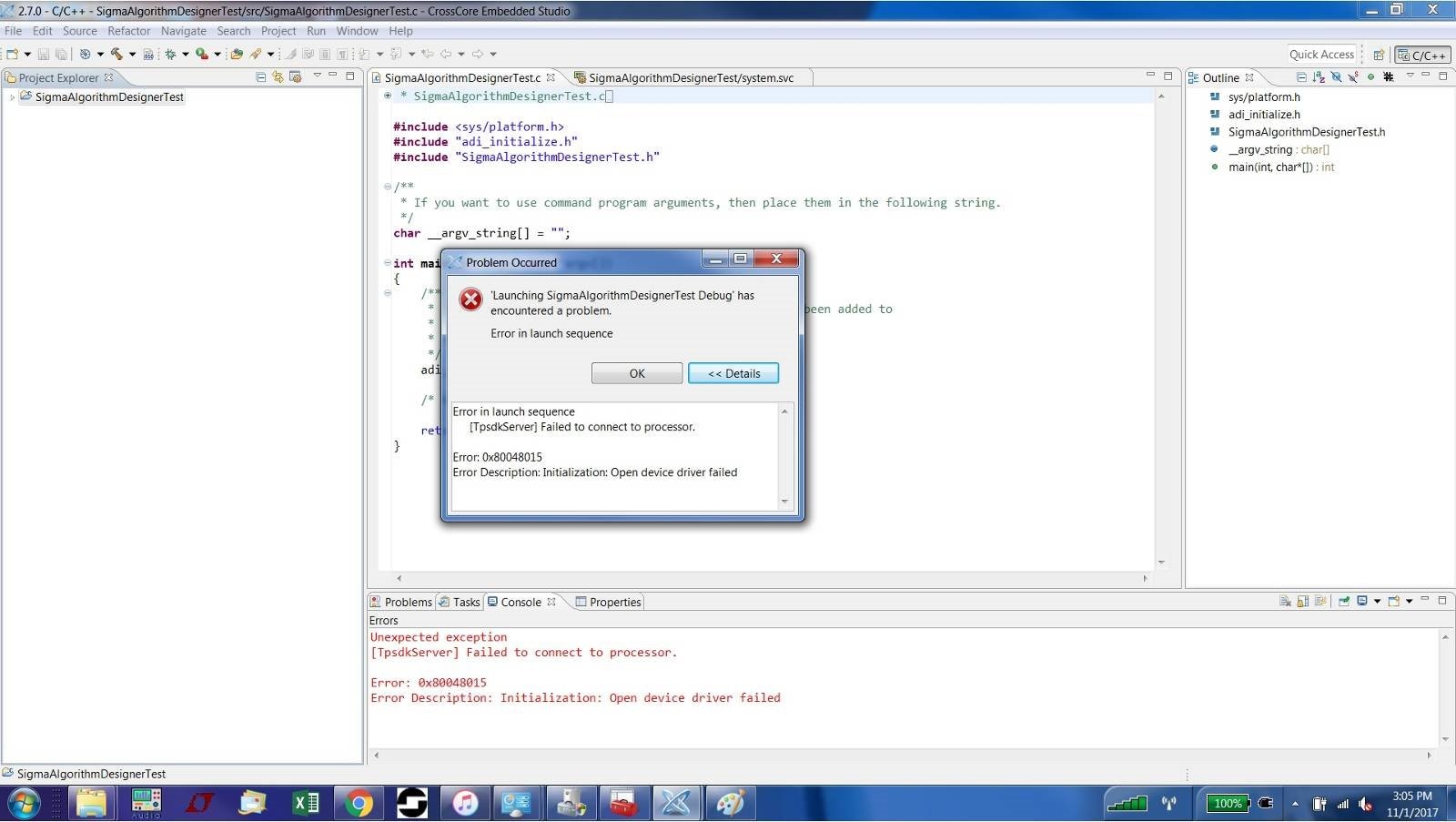
Task: Open Project Explorer view menu triangle
Action: tap(317, 76)
